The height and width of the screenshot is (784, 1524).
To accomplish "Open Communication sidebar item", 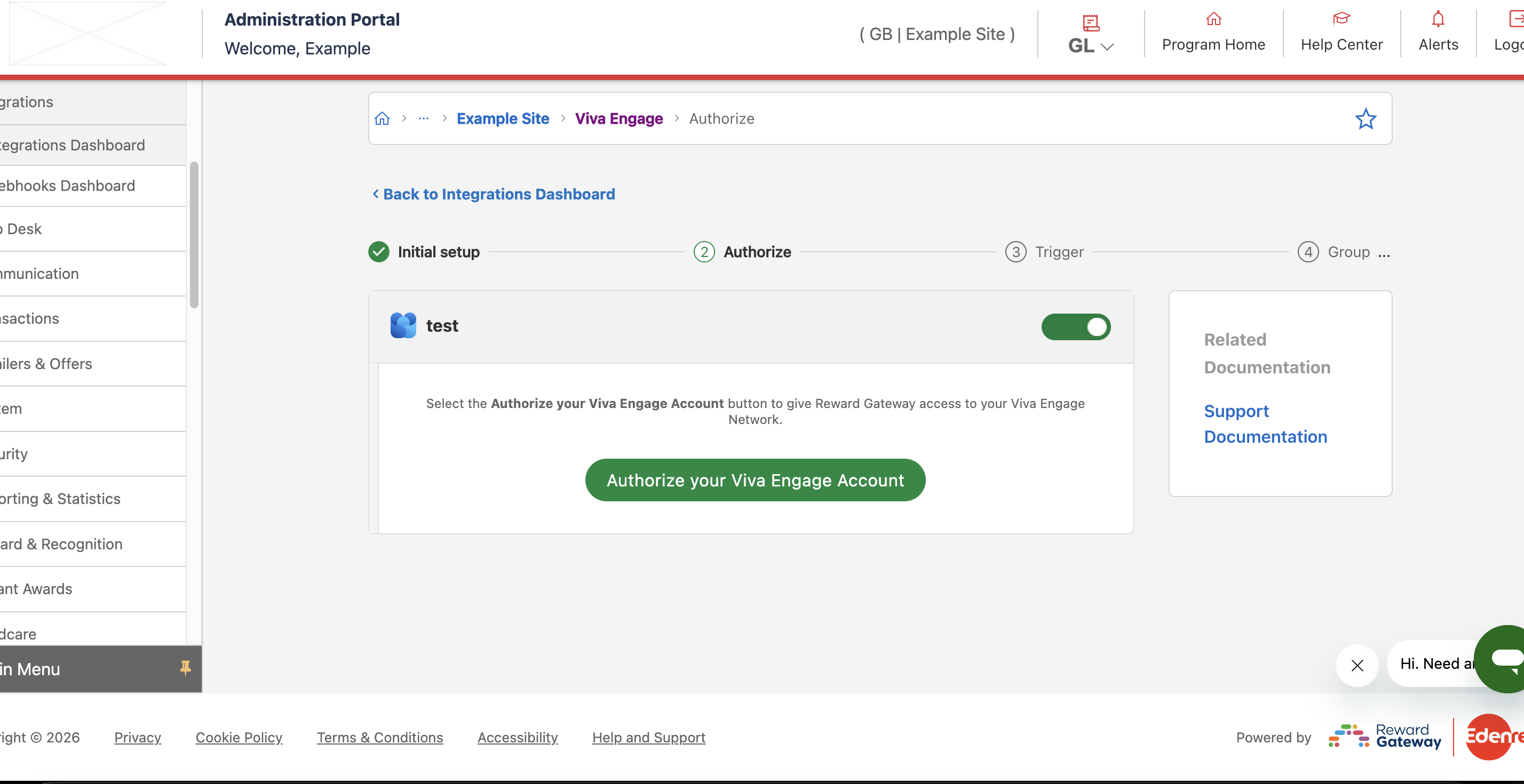I will pyautogui.click(x=93, y=274).
